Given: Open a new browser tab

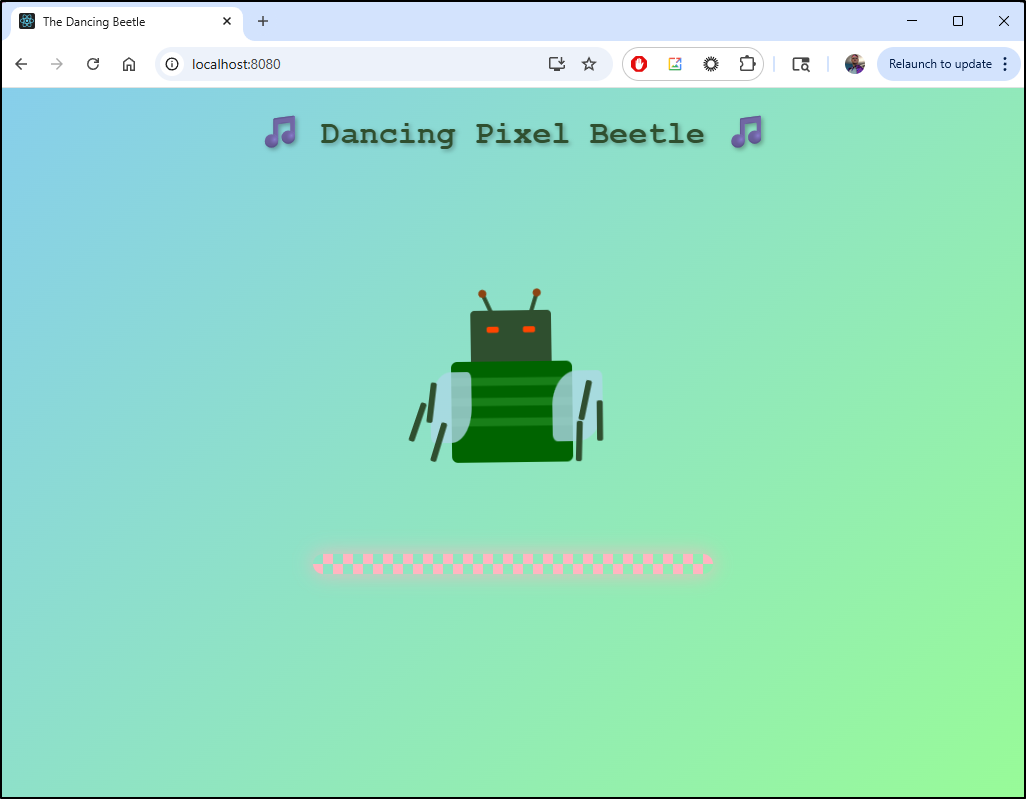Looking at the screenshot, I should [x=263, y=21].
